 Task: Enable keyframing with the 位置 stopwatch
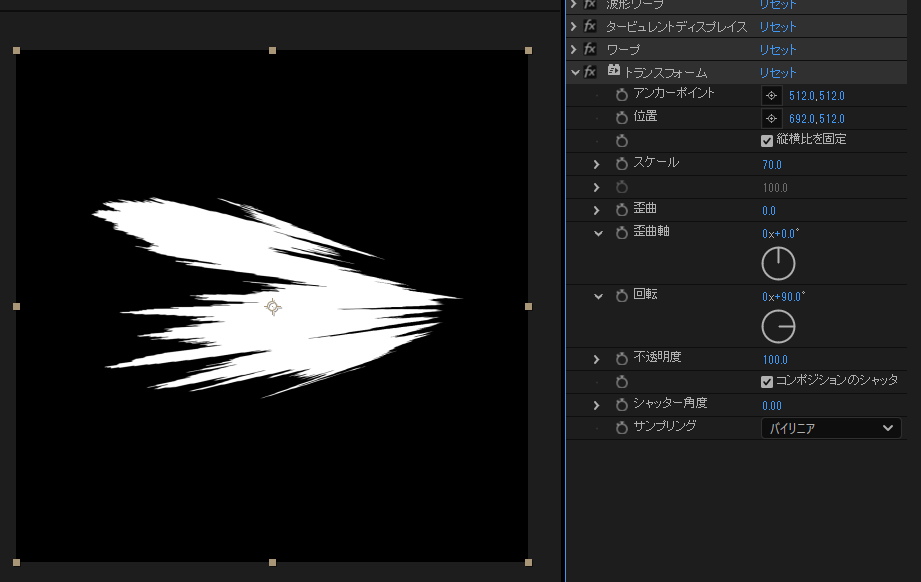click(621, 118)
